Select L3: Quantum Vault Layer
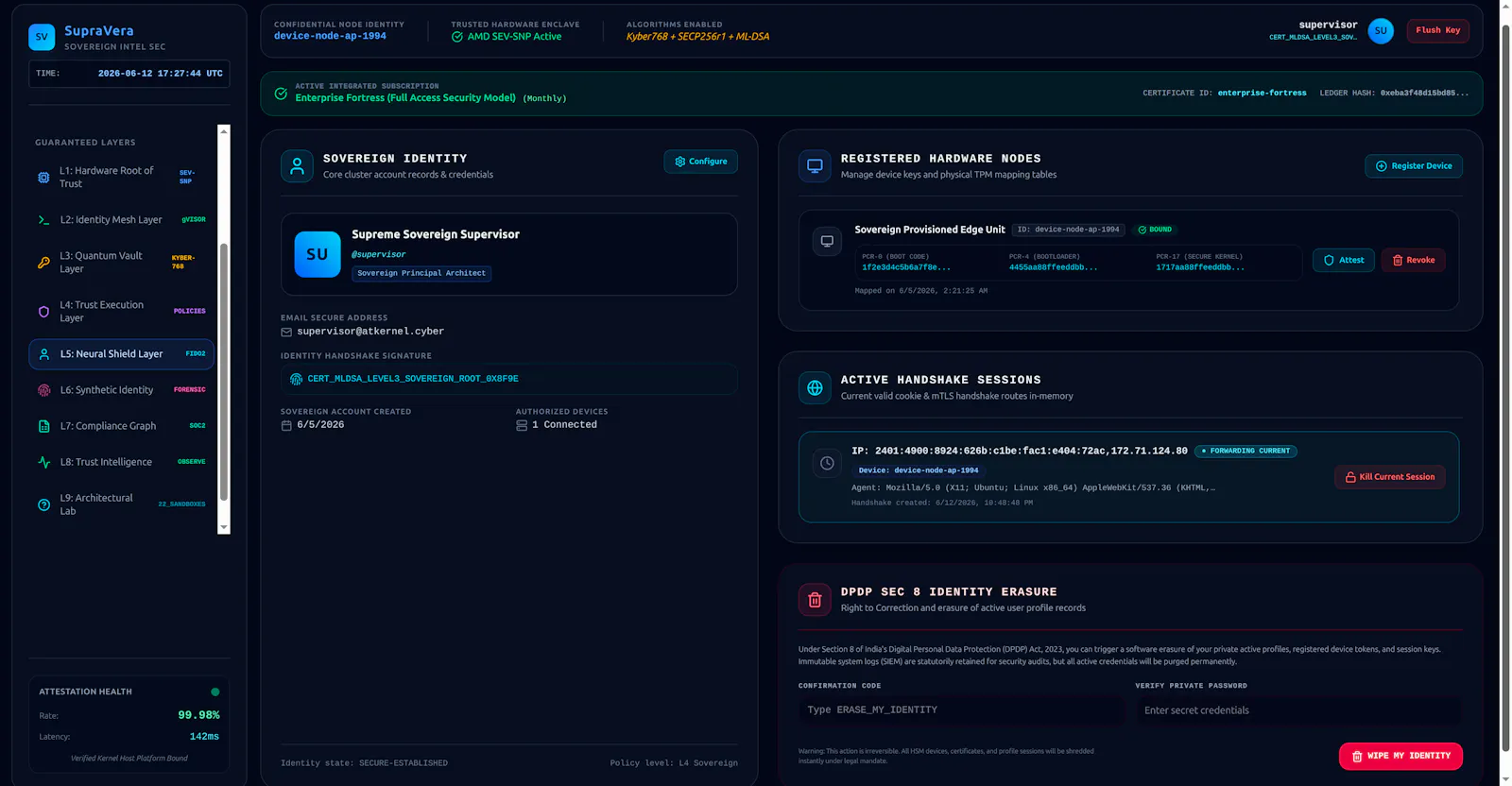 pos(121,263)
